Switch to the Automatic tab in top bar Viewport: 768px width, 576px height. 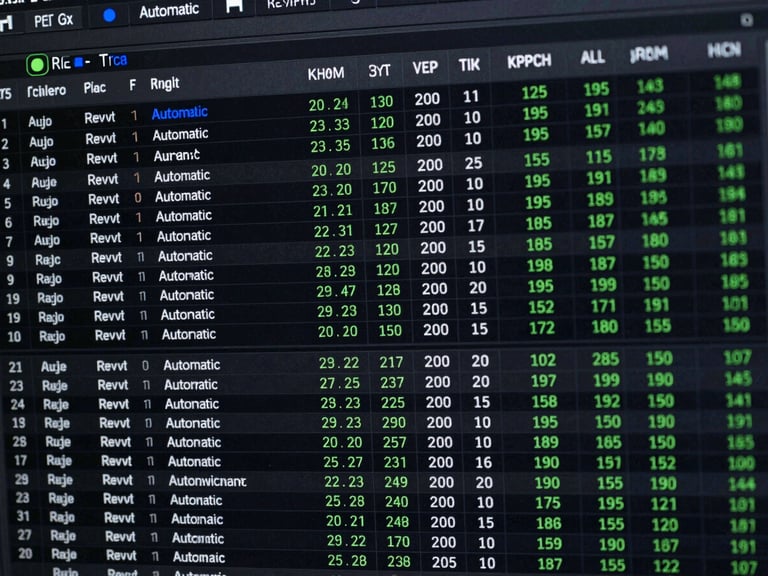tap(169, 10)
